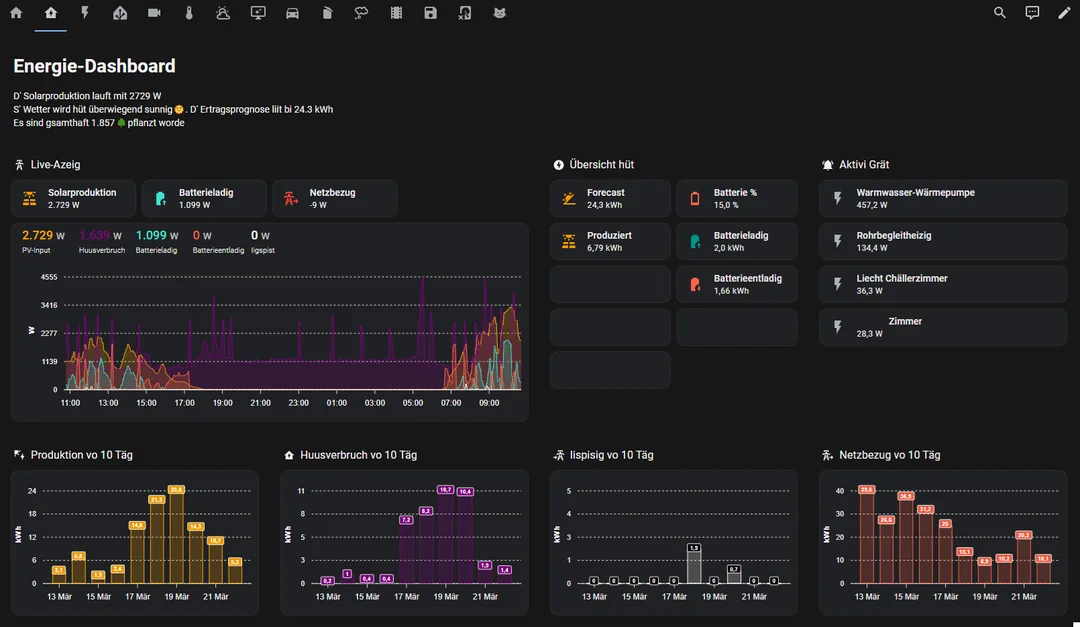1080x627 pixels.
Task: Click the 38,5 bar in Netzbezug chart
Action: pos(906,540)
